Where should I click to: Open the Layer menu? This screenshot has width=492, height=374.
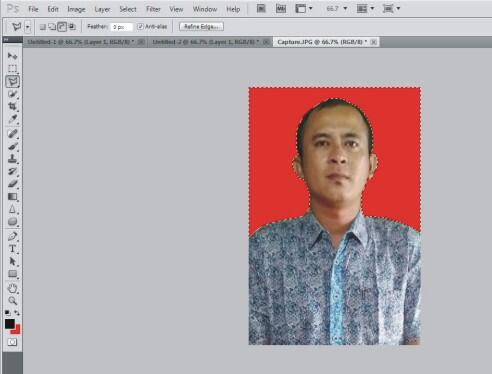point(102,9)
